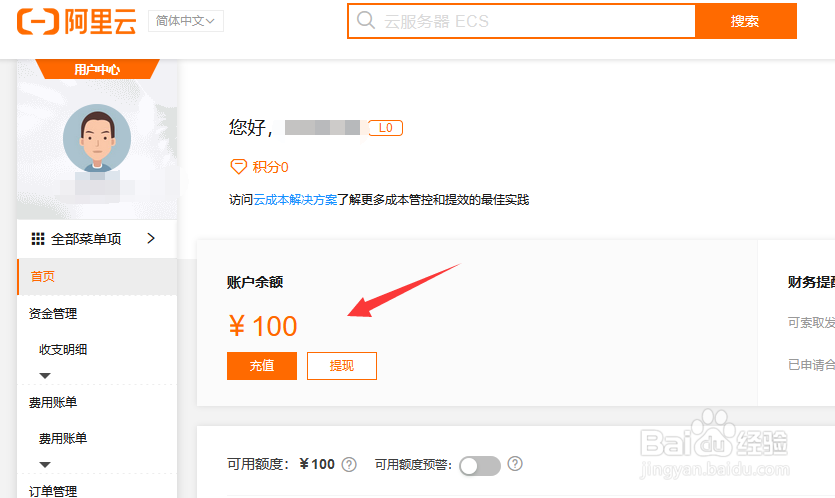Open the 云成本解决方案 link
This screenshot has height=498, width=835.
coord(295,200)
